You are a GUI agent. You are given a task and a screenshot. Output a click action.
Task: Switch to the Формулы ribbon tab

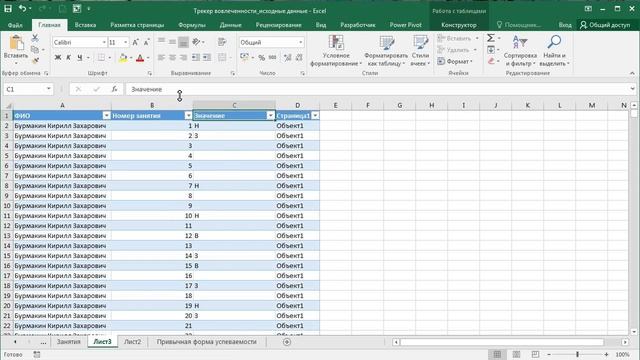click(192, 25)
